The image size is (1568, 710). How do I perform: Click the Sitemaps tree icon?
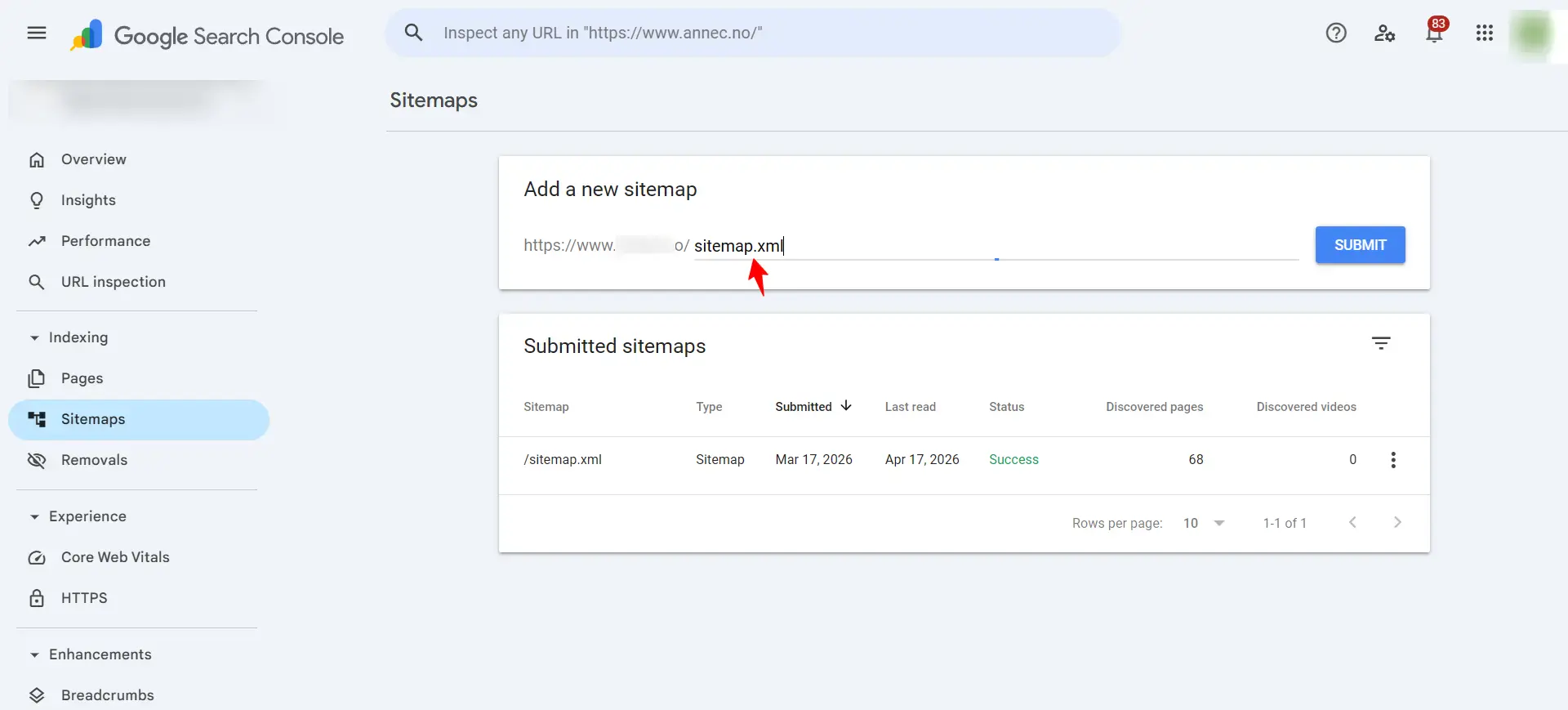(37, 419)
